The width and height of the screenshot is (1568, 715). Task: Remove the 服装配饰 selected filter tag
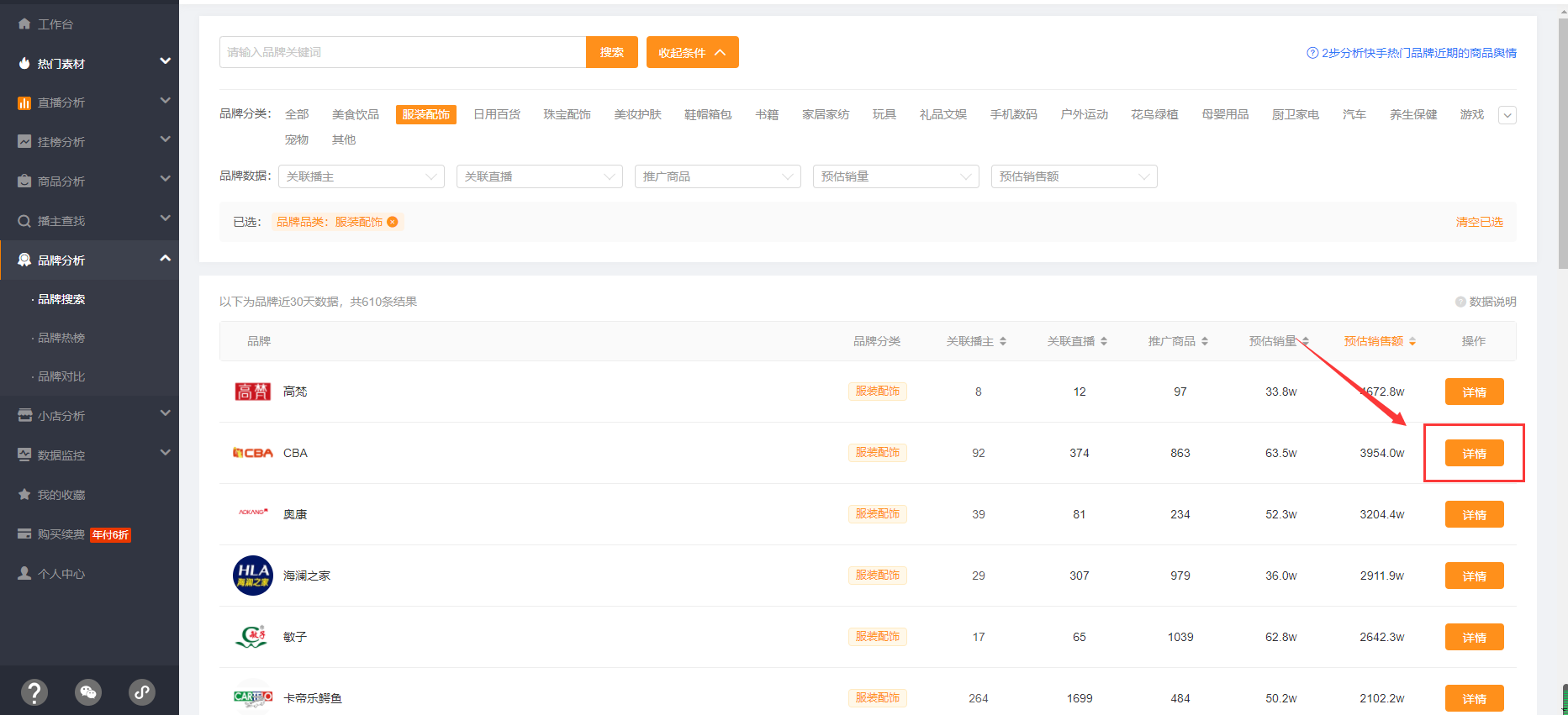point(393,222)
